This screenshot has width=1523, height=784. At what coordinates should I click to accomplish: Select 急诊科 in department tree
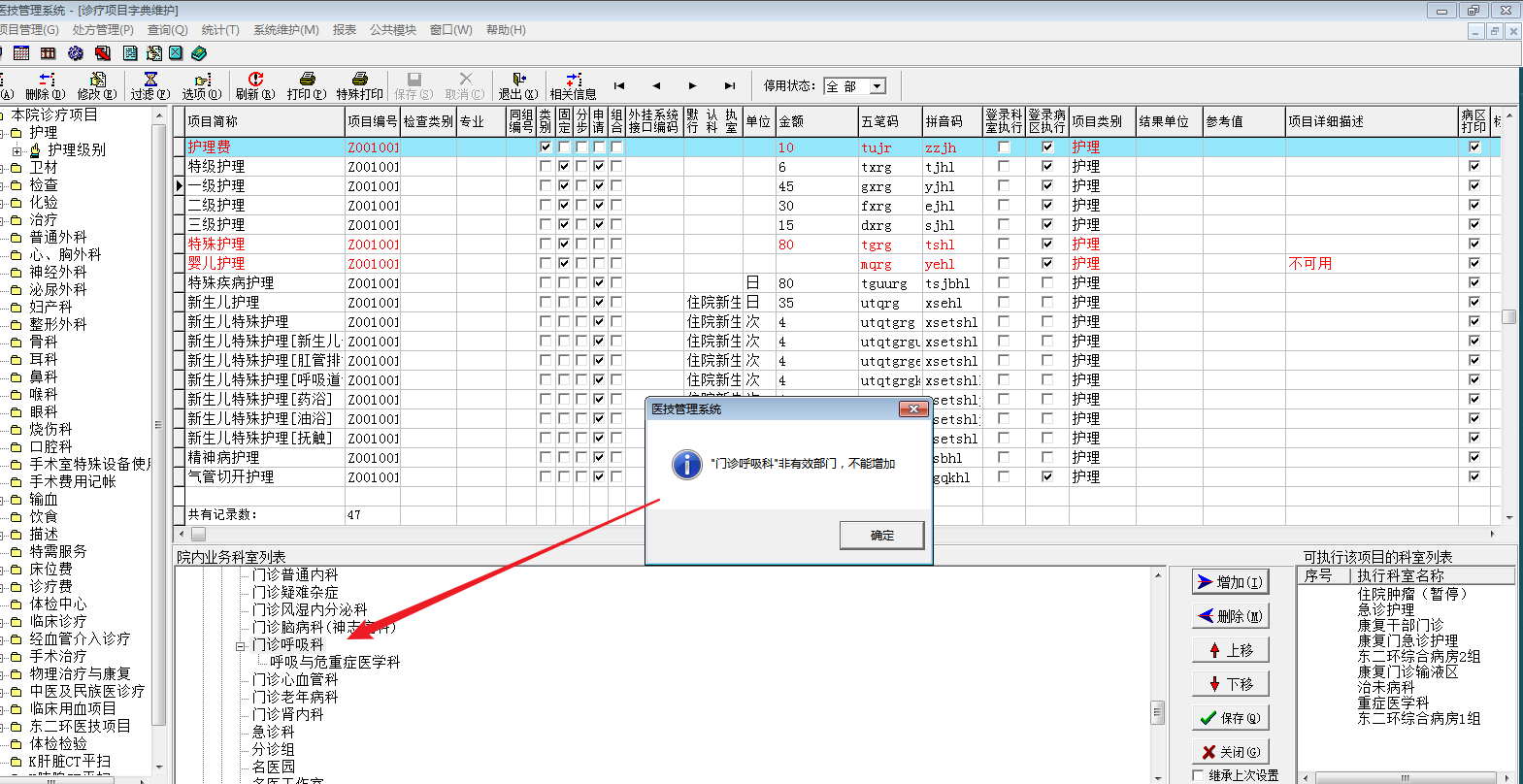274,733
